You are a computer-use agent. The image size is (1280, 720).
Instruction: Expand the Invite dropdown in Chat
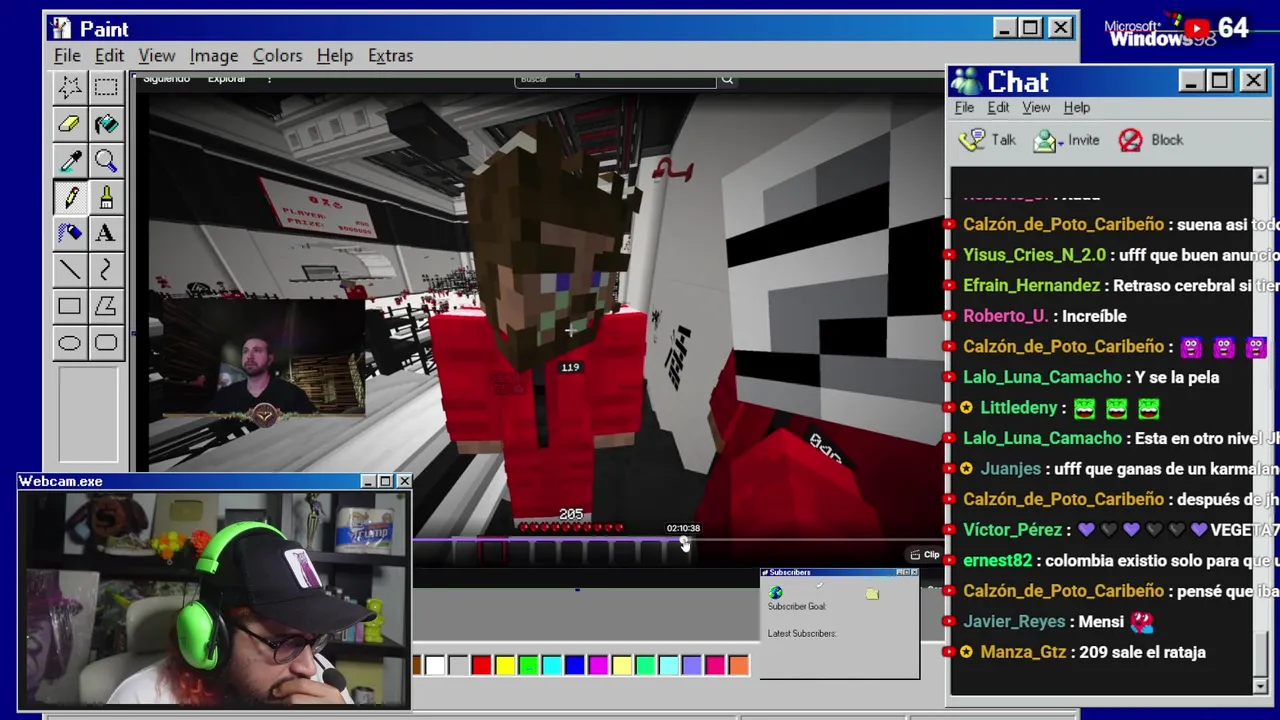pos(1060,144)
